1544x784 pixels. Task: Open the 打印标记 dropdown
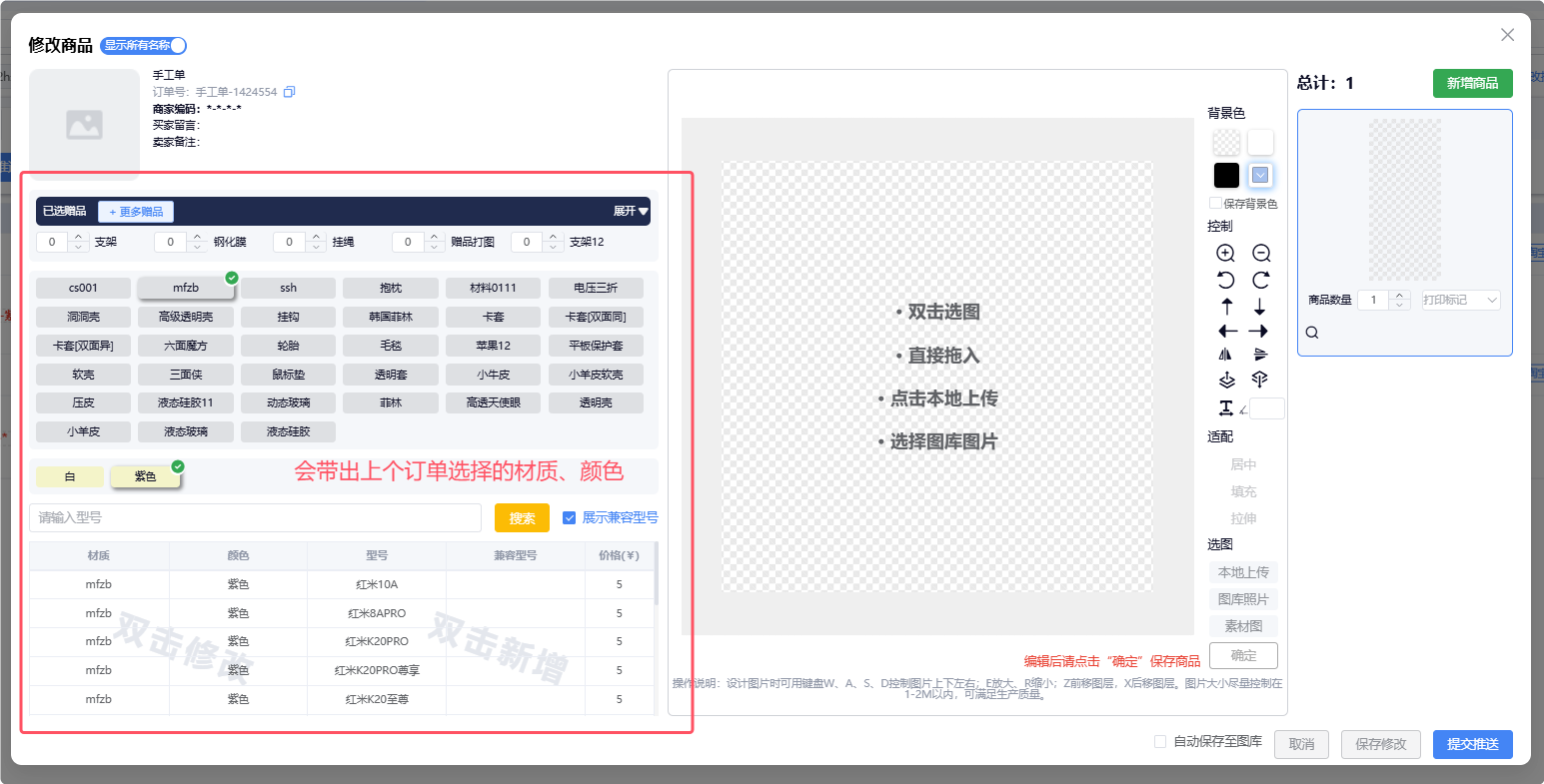point(1461,300)
